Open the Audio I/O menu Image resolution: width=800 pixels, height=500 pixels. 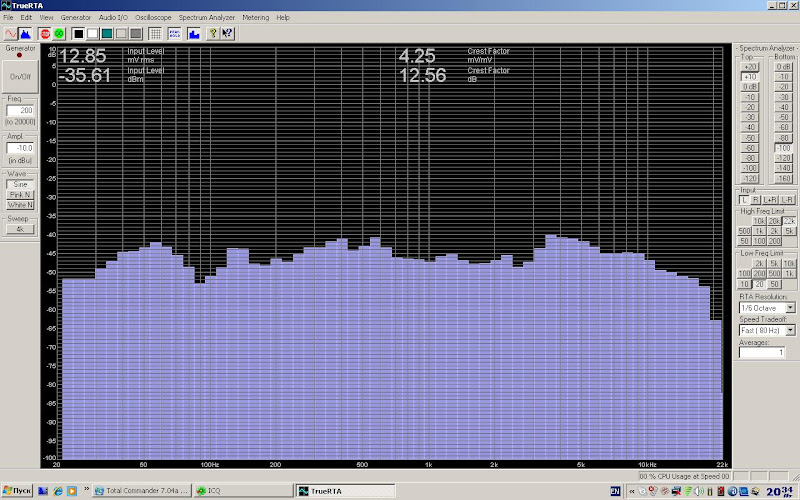coord(111,18)
